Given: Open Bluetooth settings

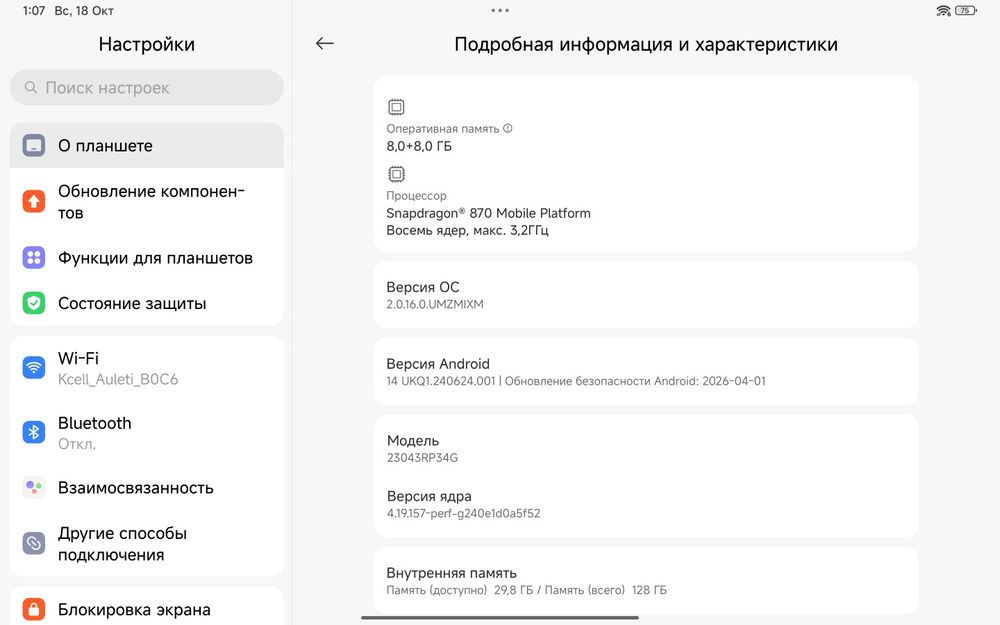Looking at the screenshot, I should coord(147,433).
